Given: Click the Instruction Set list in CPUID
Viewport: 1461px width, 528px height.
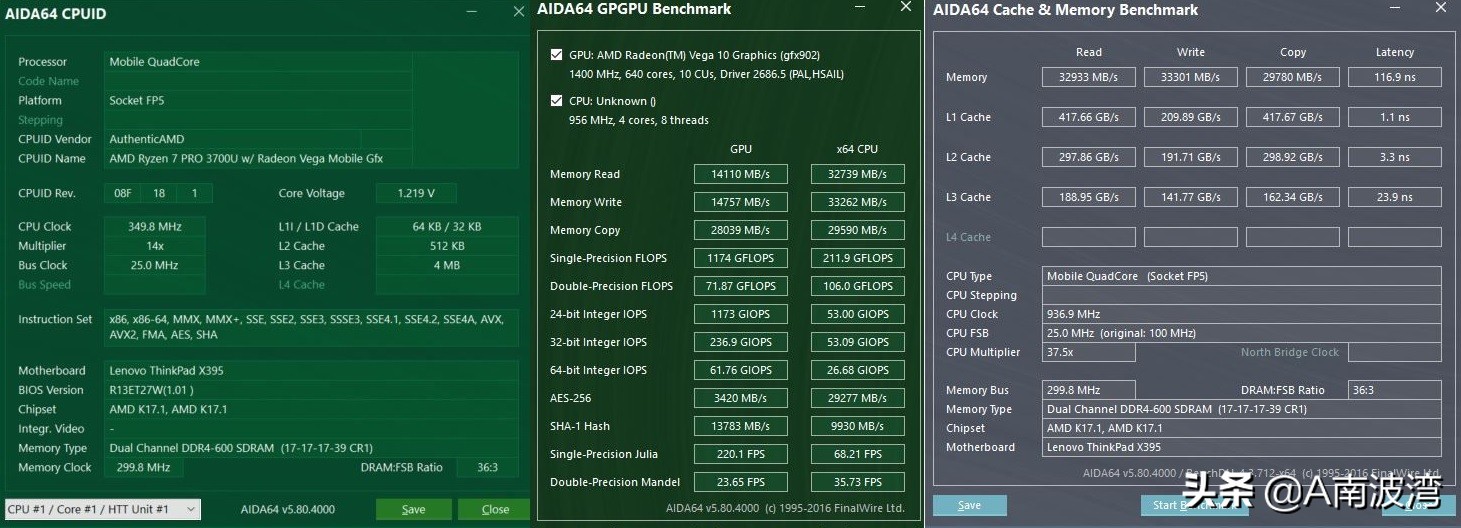Looking at the screenshot, I should tap(310, 327).
